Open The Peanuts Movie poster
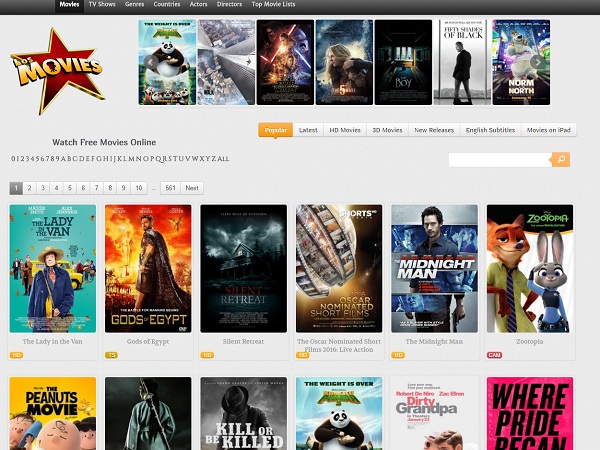 [x=53, y=414]
